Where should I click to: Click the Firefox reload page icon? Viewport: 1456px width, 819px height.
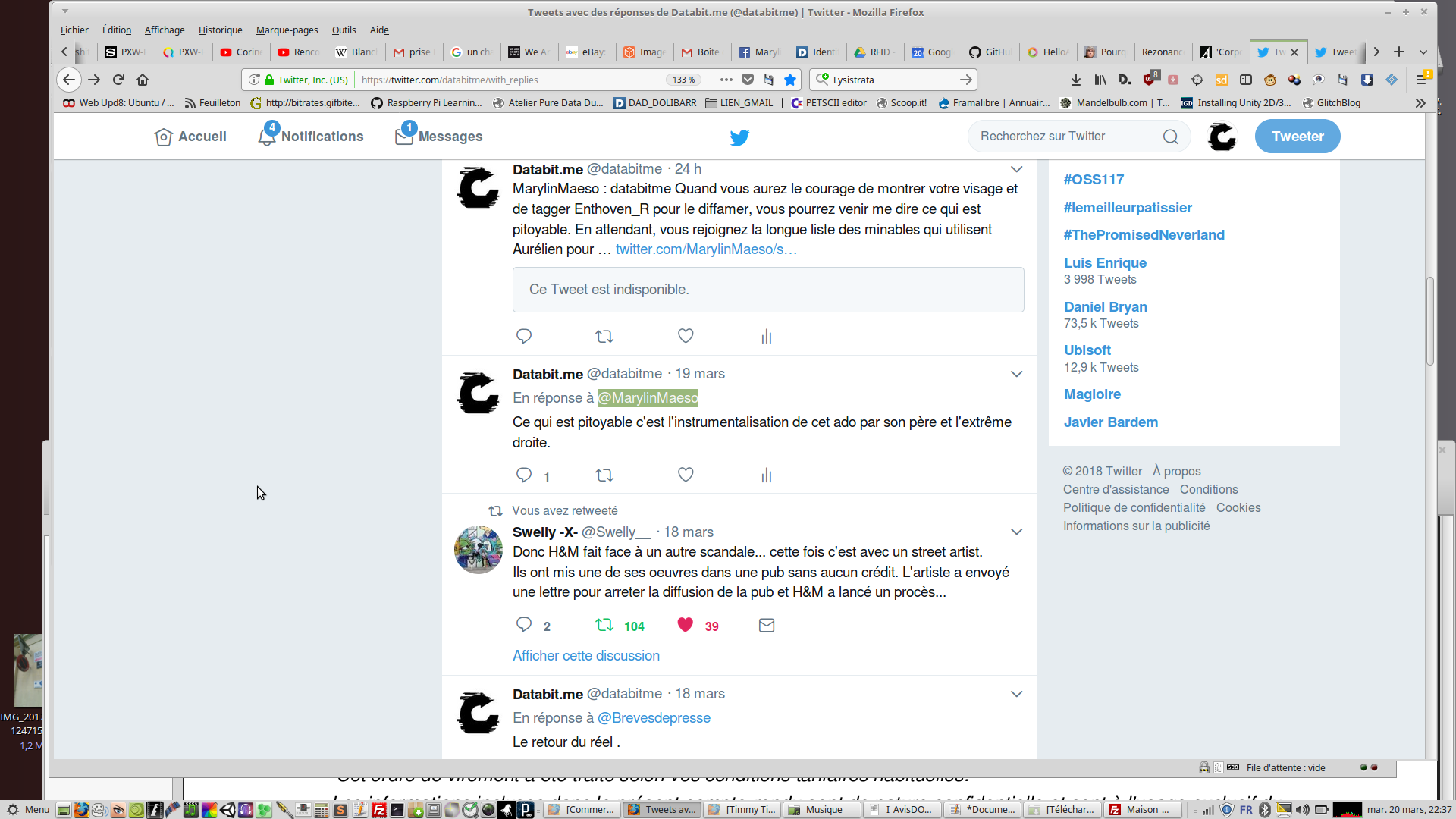(118, 80)
